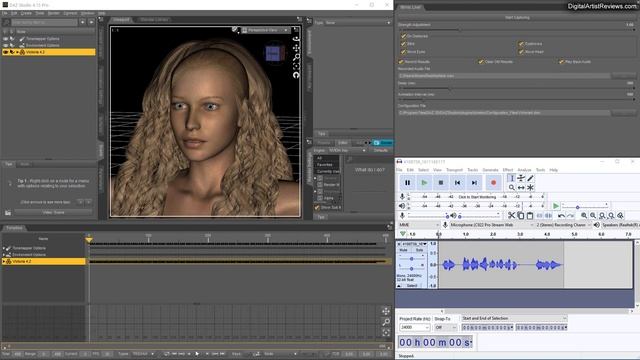640x360 pixels.
Task: Click Audacity Skip to Start button
Action: [x=458, y=183]
